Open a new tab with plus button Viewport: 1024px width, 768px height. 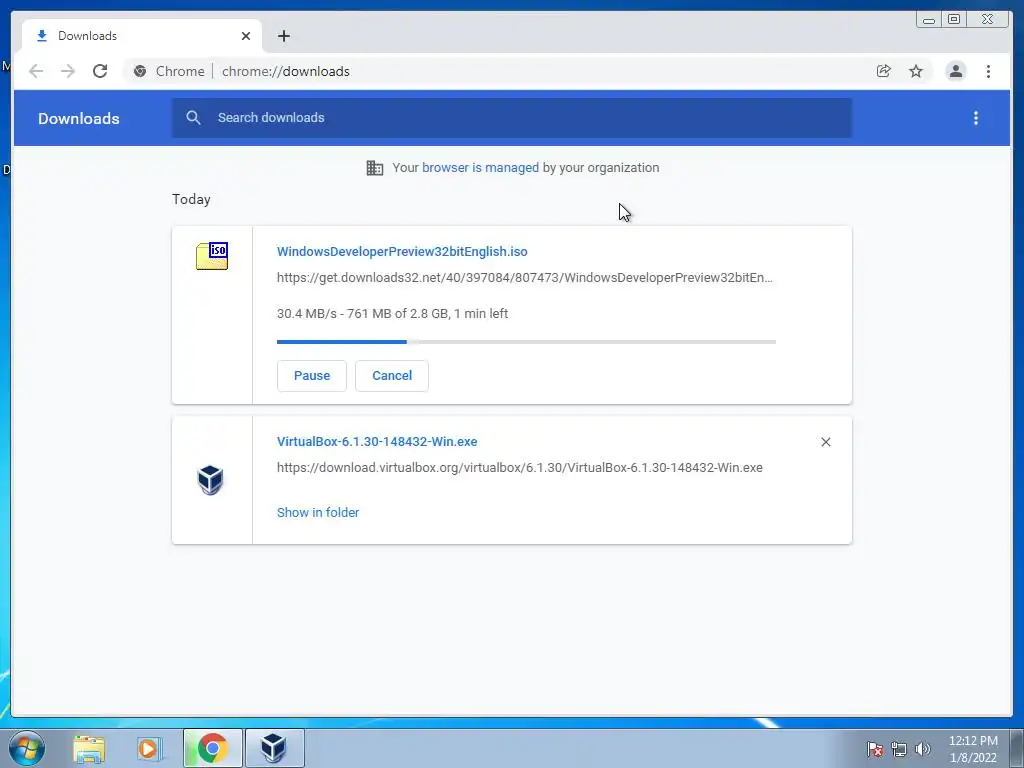pyautogui.click(x=283, y=36)
